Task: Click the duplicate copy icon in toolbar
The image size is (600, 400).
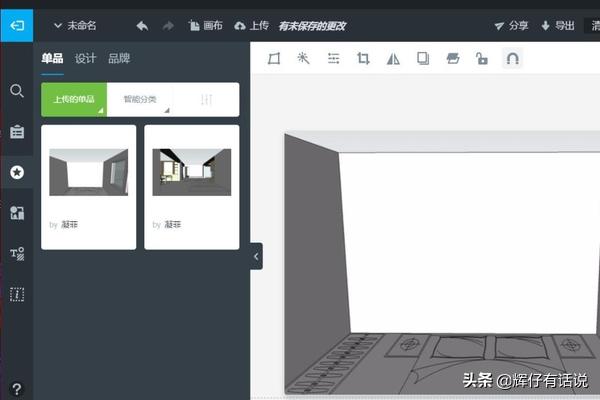Action: pyautogui.click(x=423, y=59)
